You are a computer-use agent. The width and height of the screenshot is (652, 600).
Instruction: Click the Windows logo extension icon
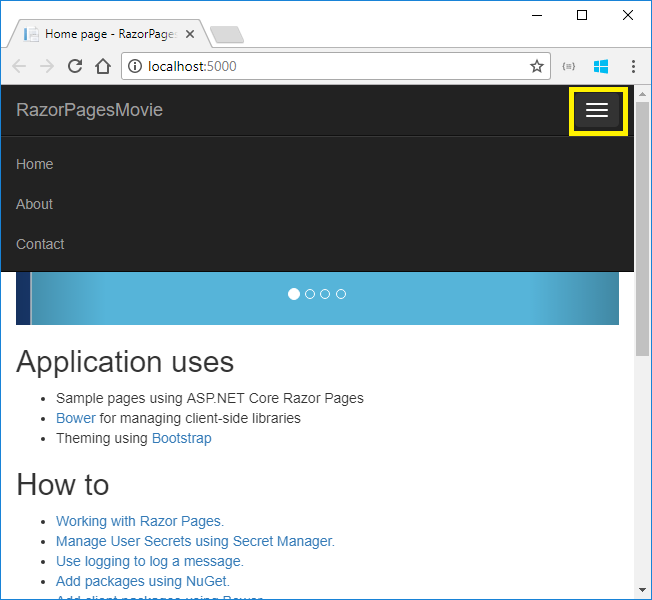pos(601,67)
